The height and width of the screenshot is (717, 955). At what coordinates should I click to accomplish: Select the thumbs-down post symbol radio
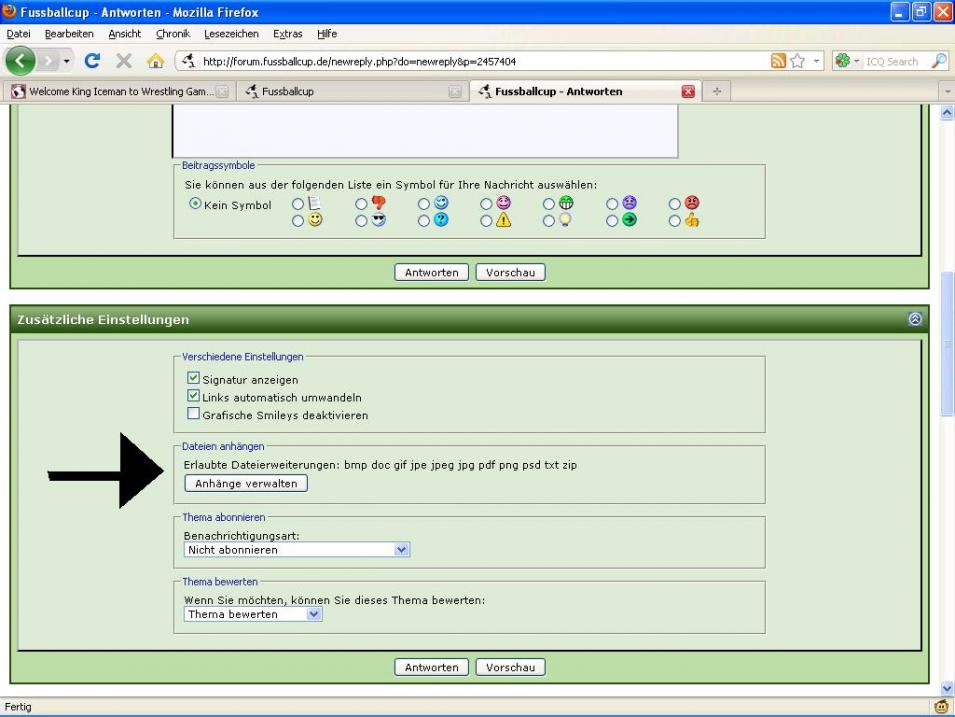coord(361,204)
